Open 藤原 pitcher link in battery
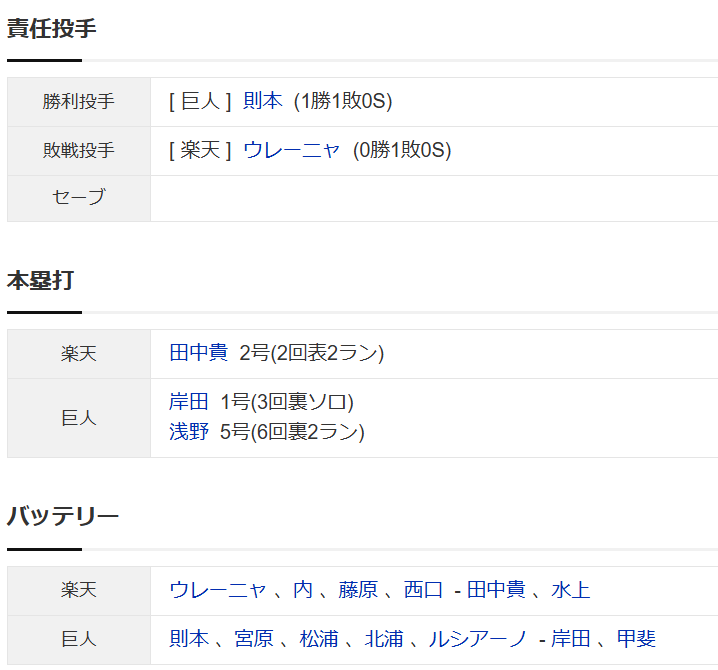The image size is (718, 670). [x=358, y=589]
